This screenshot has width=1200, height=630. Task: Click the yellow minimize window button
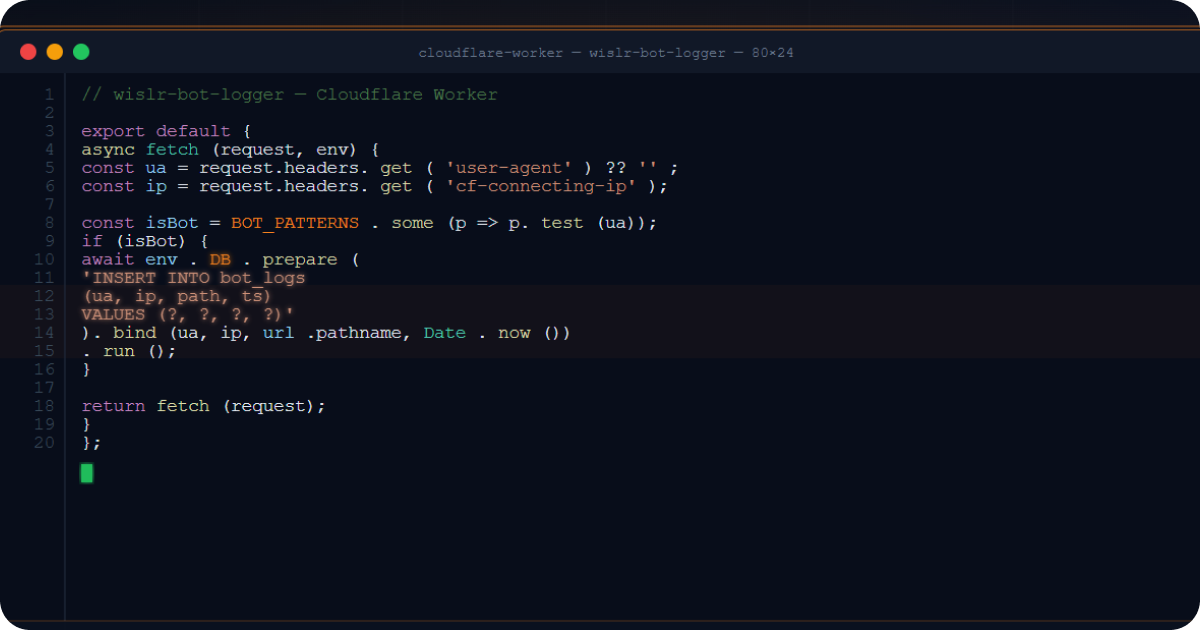pyautogui.click(x=55, y=52)
